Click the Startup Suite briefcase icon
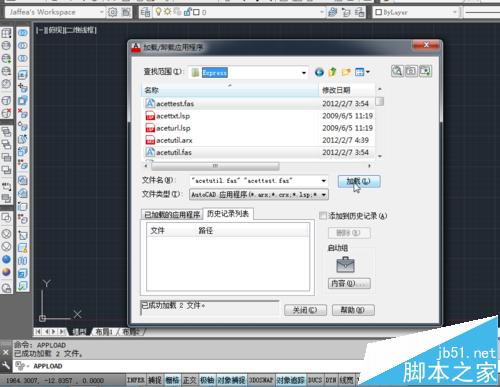Viewport: 500px width, 387px height. [x=345, y=265]
